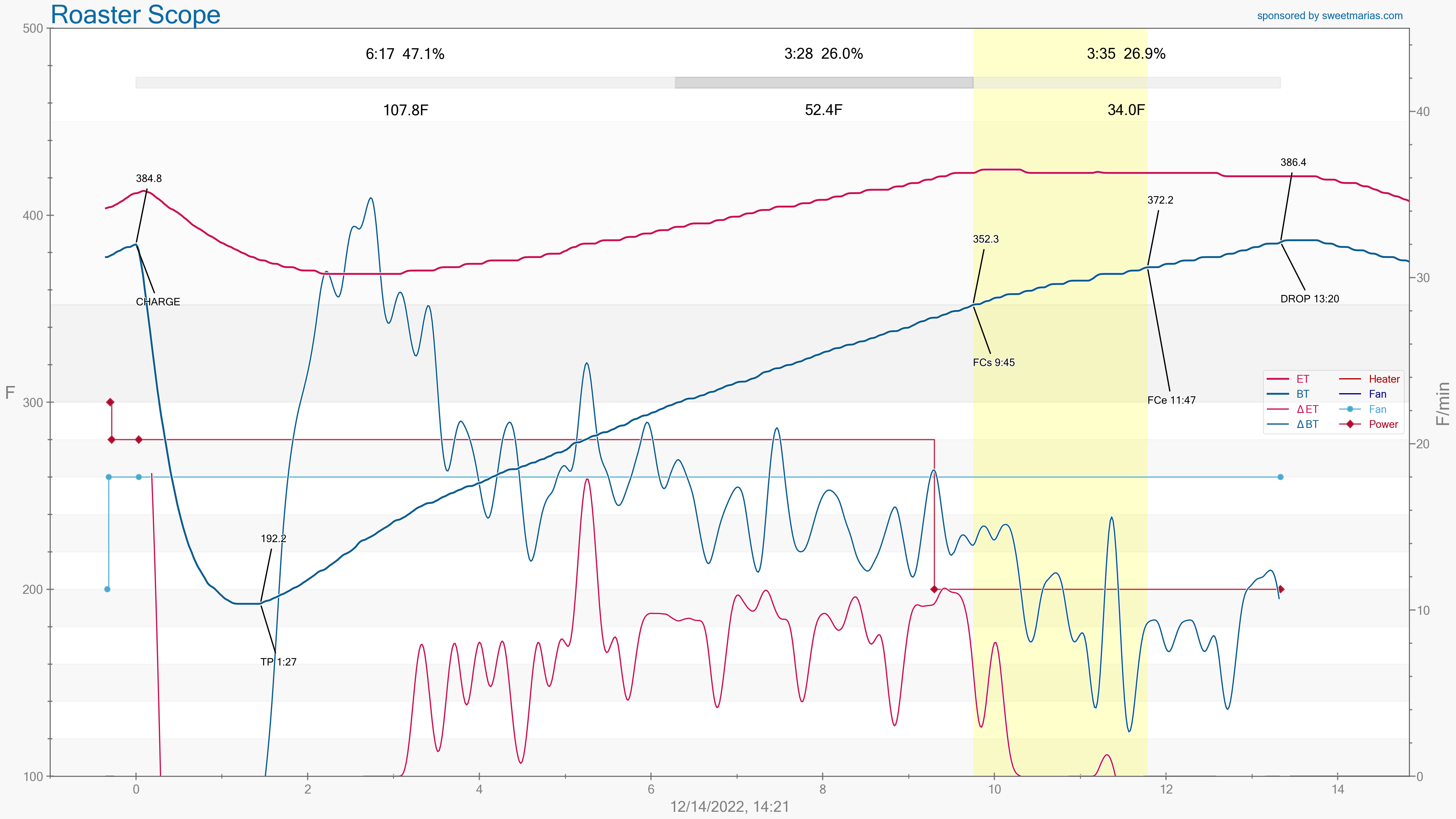The height and width of the screenshot is (819, 1456).
Task: Click the TP 1:27 turning point label
Action: 278,662
